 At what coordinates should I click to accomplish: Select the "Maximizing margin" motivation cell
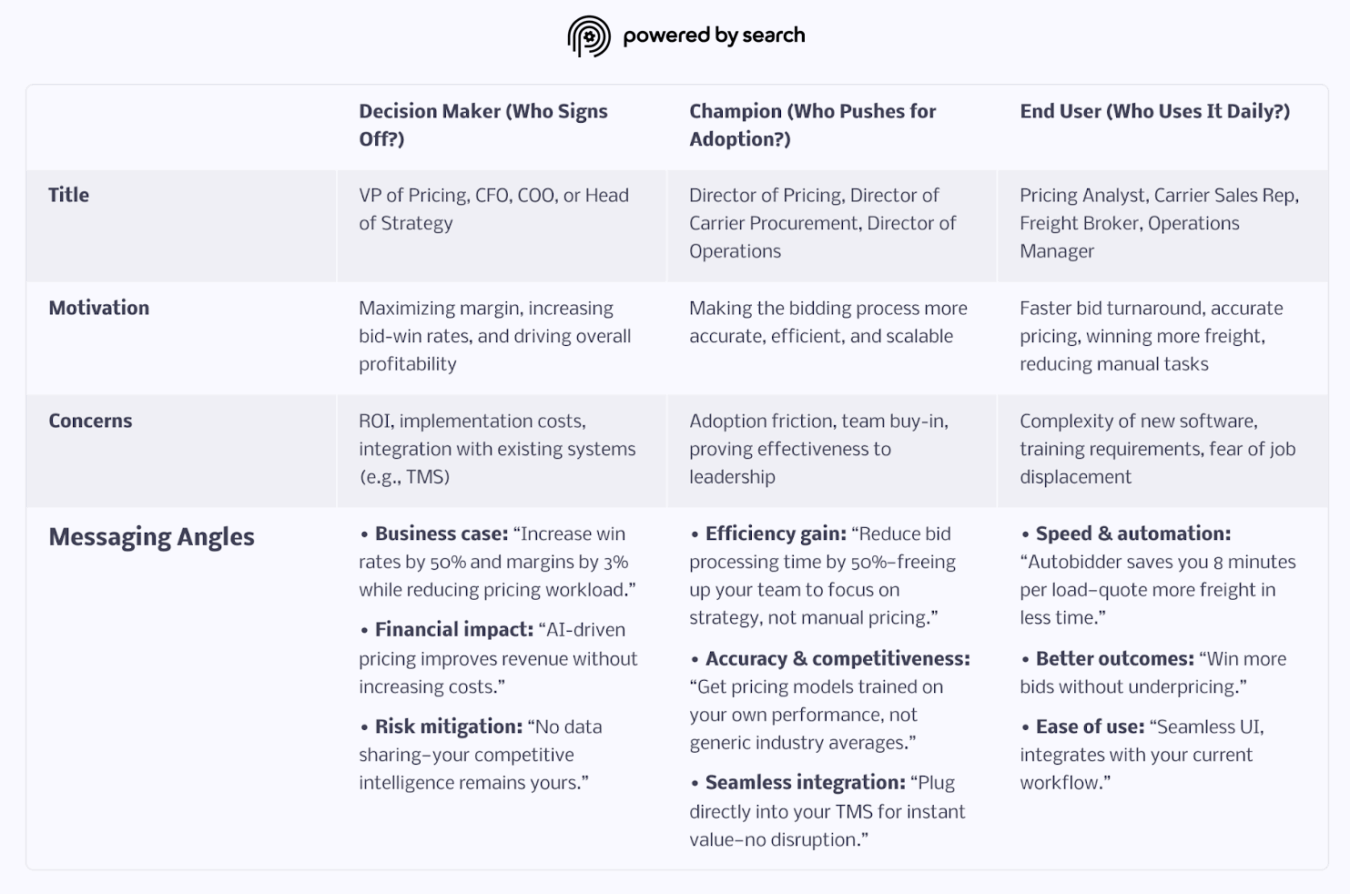click(x=494, y=336)
